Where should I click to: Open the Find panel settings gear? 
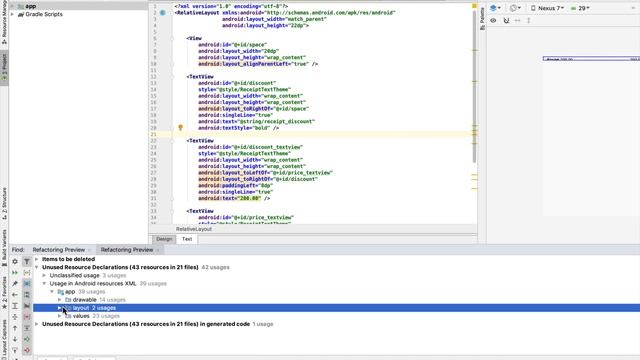pyautogui.click(x=15, y=261)
